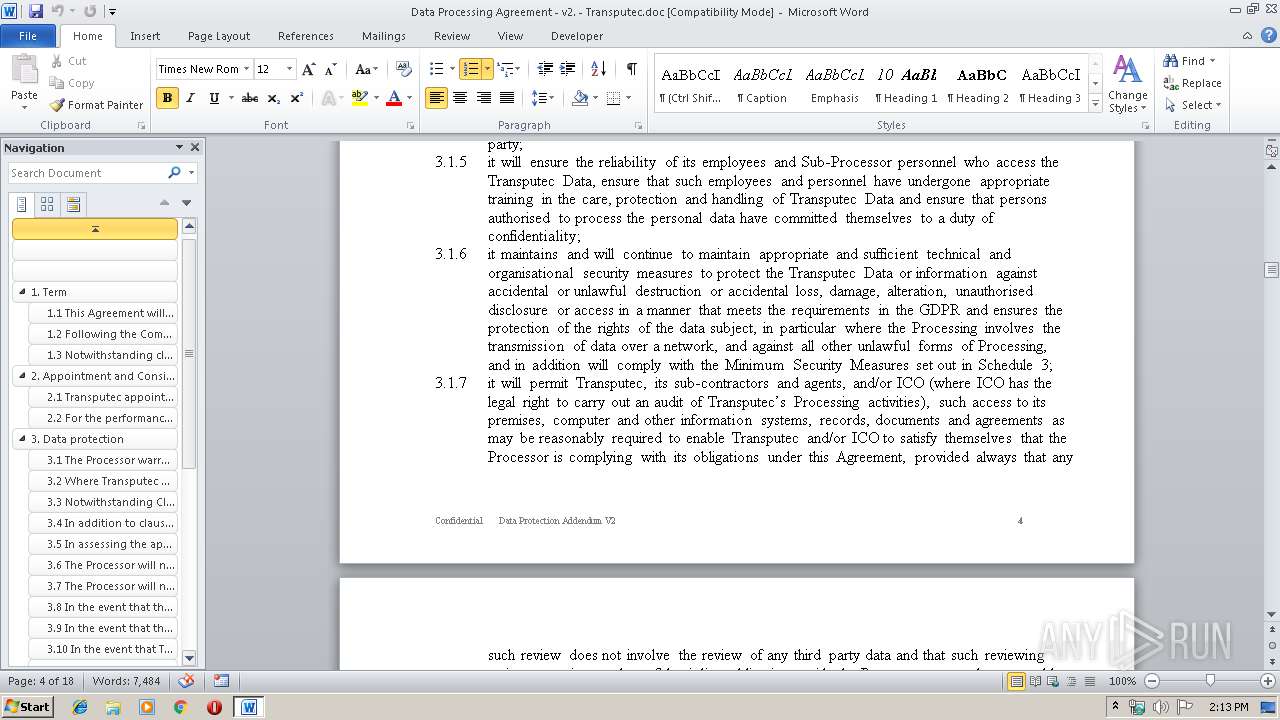1280x720 pixels.
Task: Click the Search Document field
Action: tap(88, 173)
